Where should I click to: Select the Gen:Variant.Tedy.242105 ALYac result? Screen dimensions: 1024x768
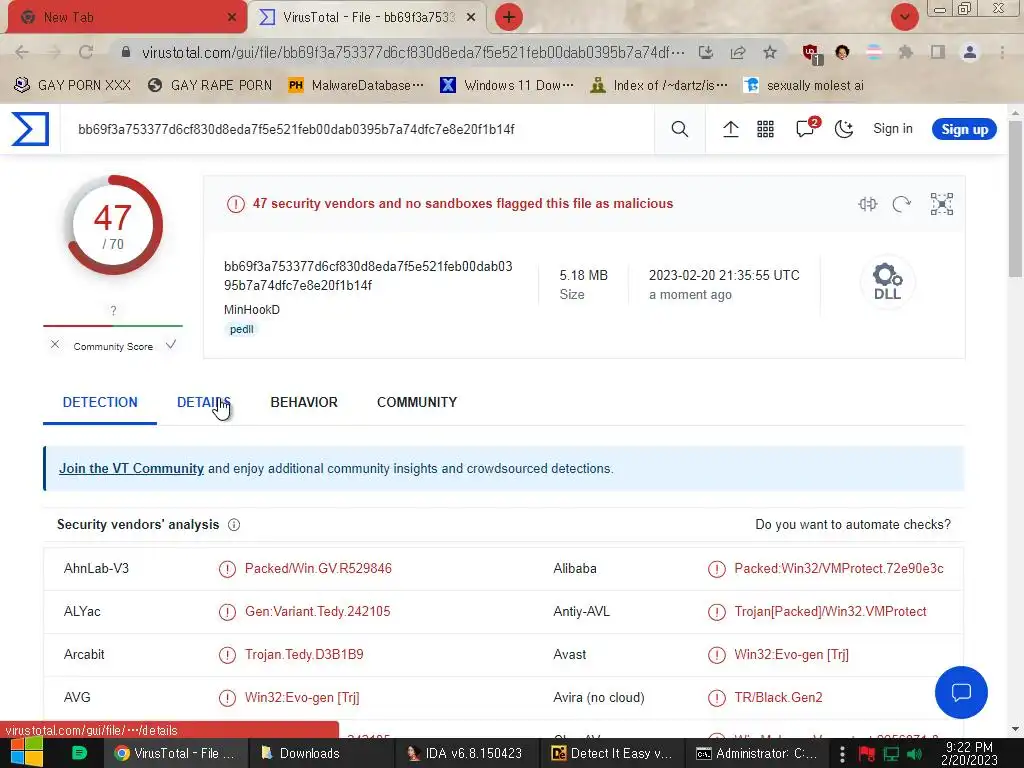pyautogui.click(x=317, y=611)
